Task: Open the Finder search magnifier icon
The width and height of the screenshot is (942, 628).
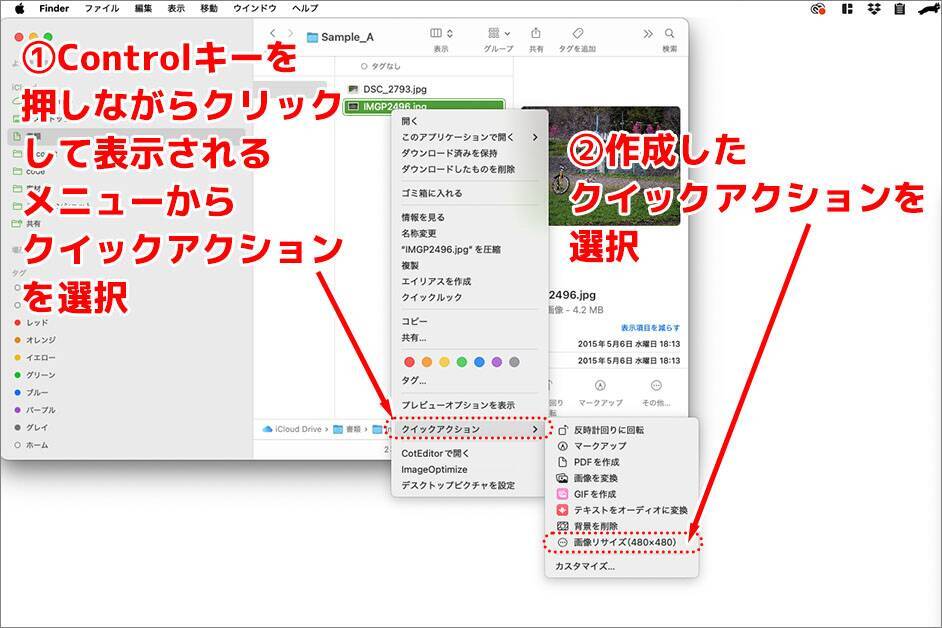Action: pos(669,35)
